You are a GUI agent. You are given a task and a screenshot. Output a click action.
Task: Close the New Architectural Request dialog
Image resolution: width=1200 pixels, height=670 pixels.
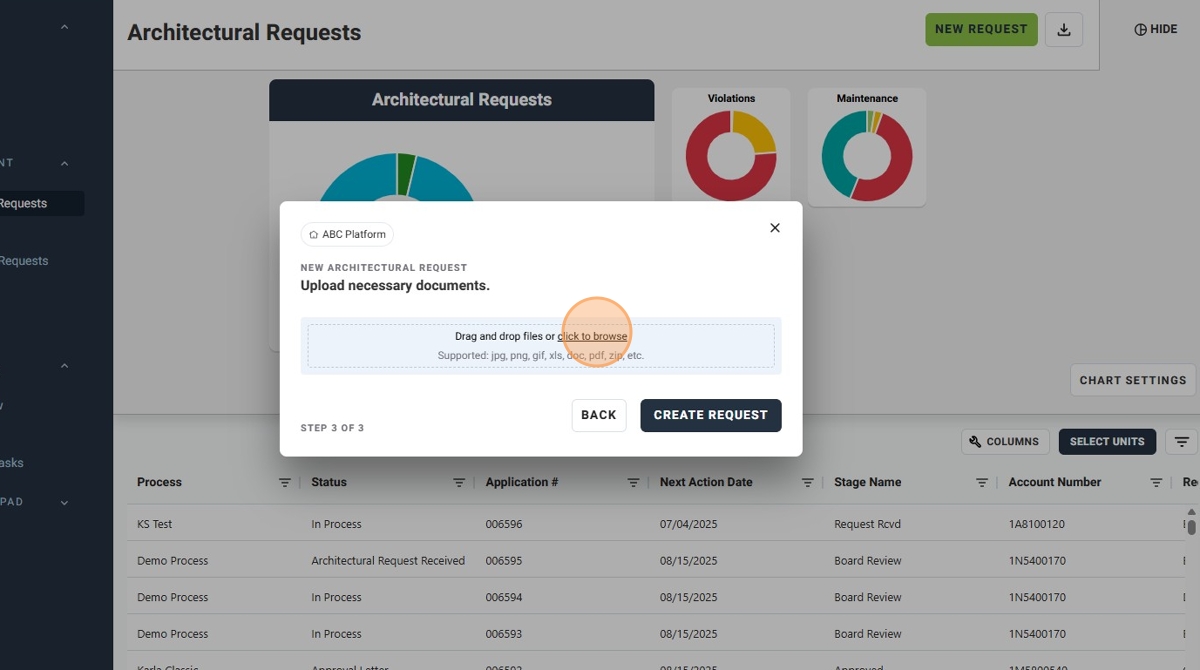click(x=774, y=228)
